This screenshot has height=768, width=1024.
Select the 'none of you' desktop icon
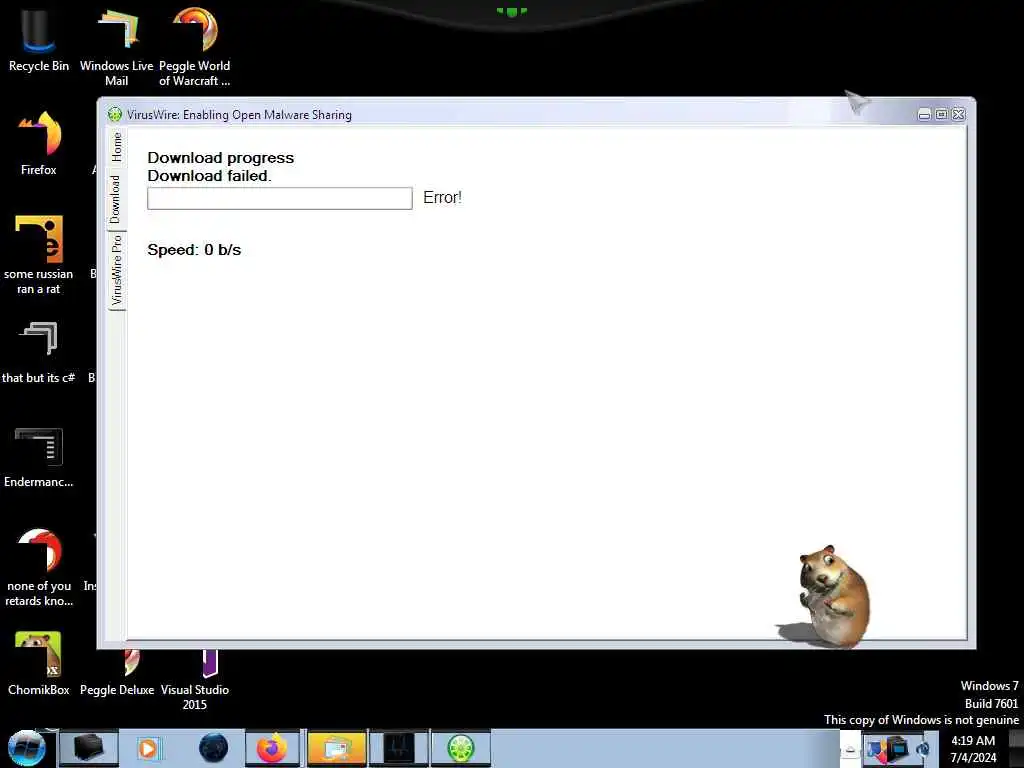tap(39, 567)
